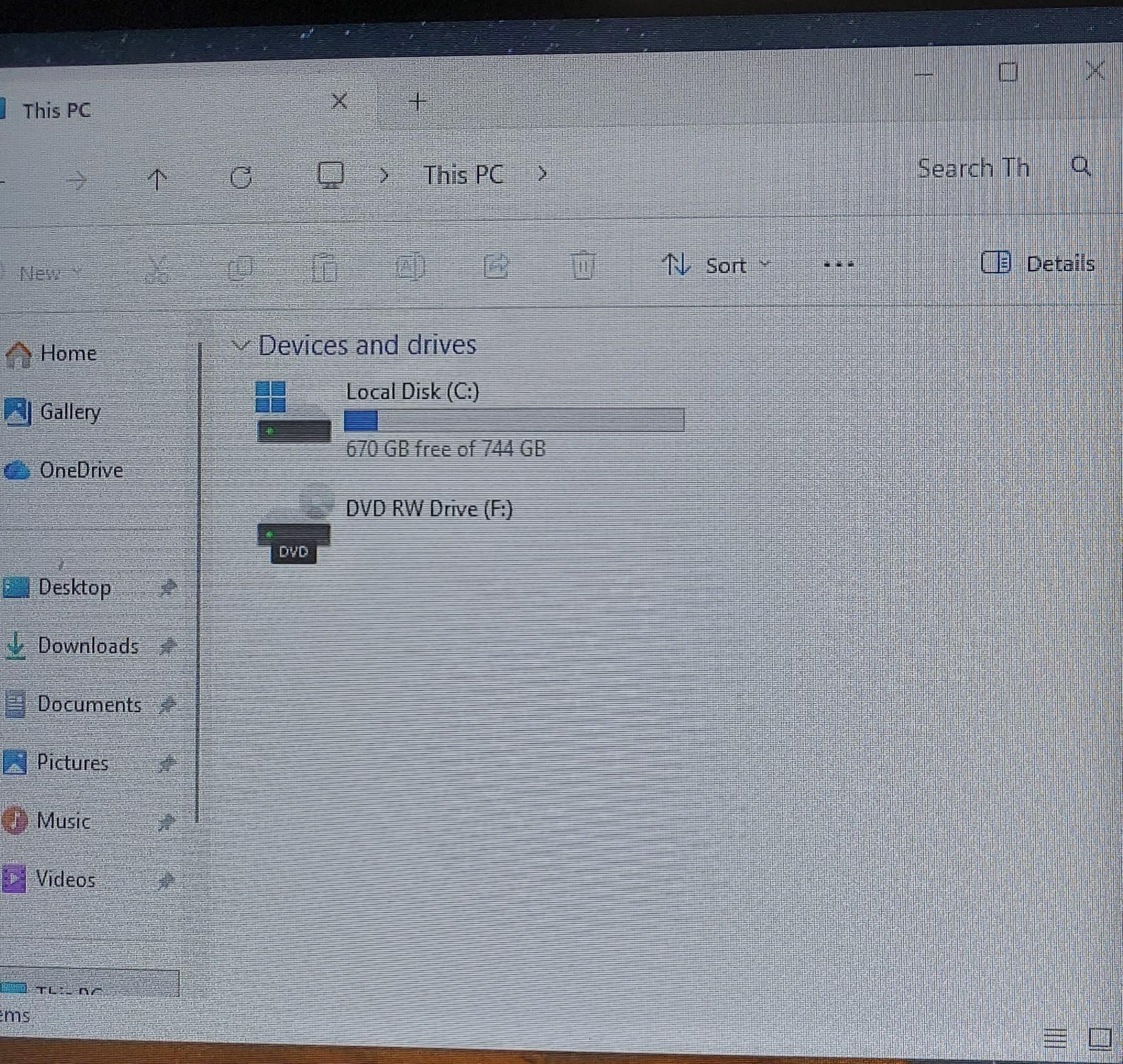This screenshot has height=1064, width=1123.
Task: Open Home in the sidebar
Action: (x=51, y=353)
